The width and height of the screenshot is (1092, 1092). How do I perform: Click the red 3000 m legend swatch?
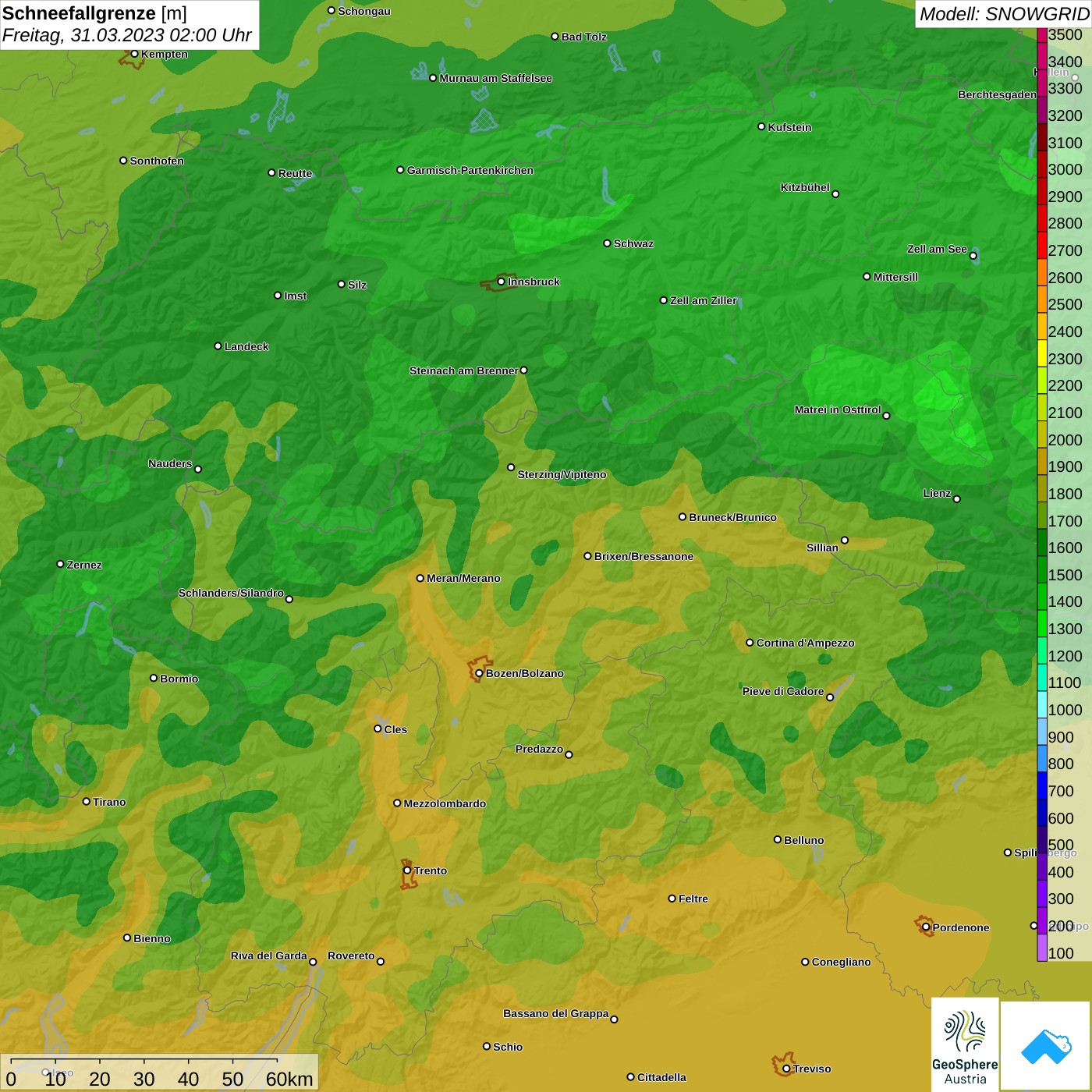(x=1042, y=164)
